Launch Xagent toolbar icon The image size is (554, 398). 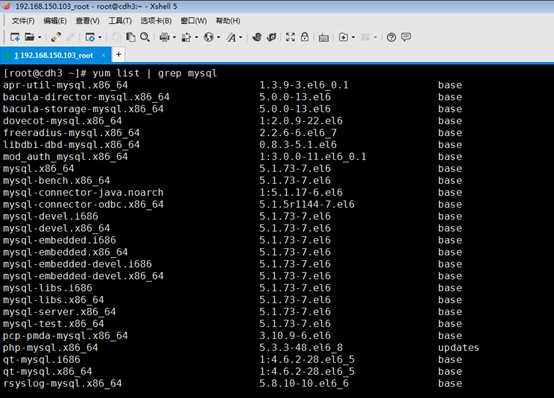[272, 37]
